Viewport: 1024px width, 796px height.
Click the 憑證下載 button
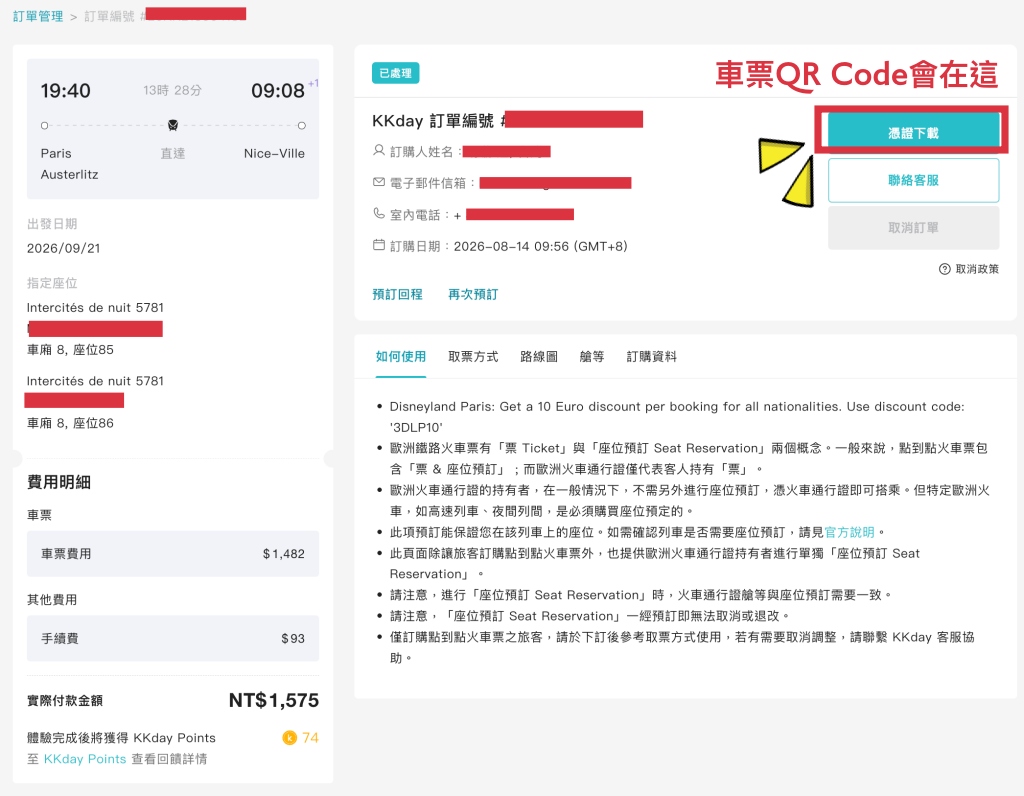pos(913,133)
